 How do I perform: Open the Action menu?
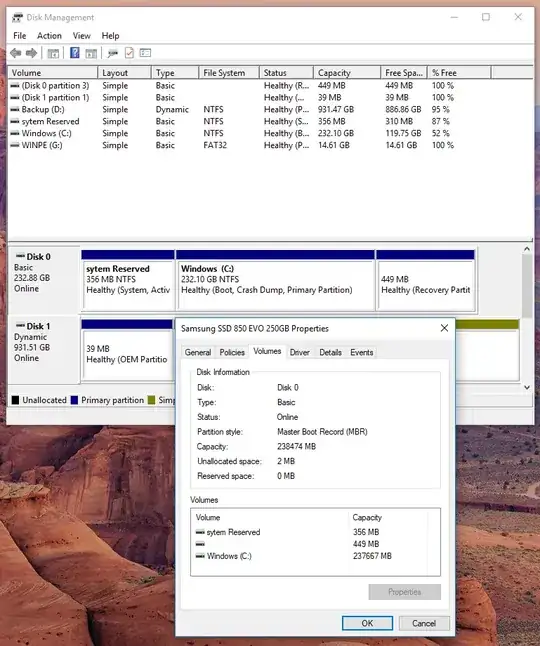click(49, 36)
